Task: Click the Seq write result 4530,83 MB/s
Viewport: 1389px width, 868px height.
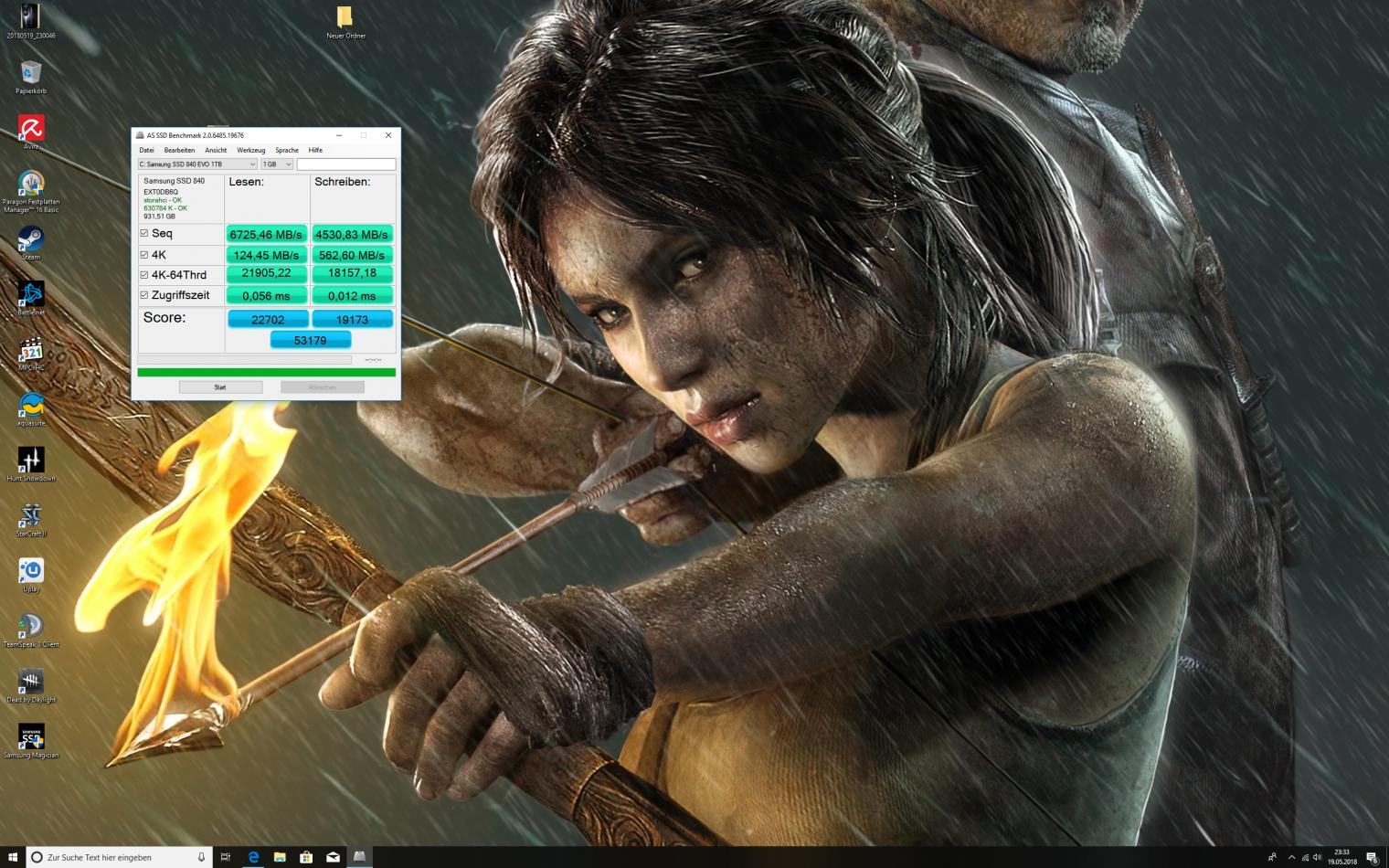Action: point(352,234)
